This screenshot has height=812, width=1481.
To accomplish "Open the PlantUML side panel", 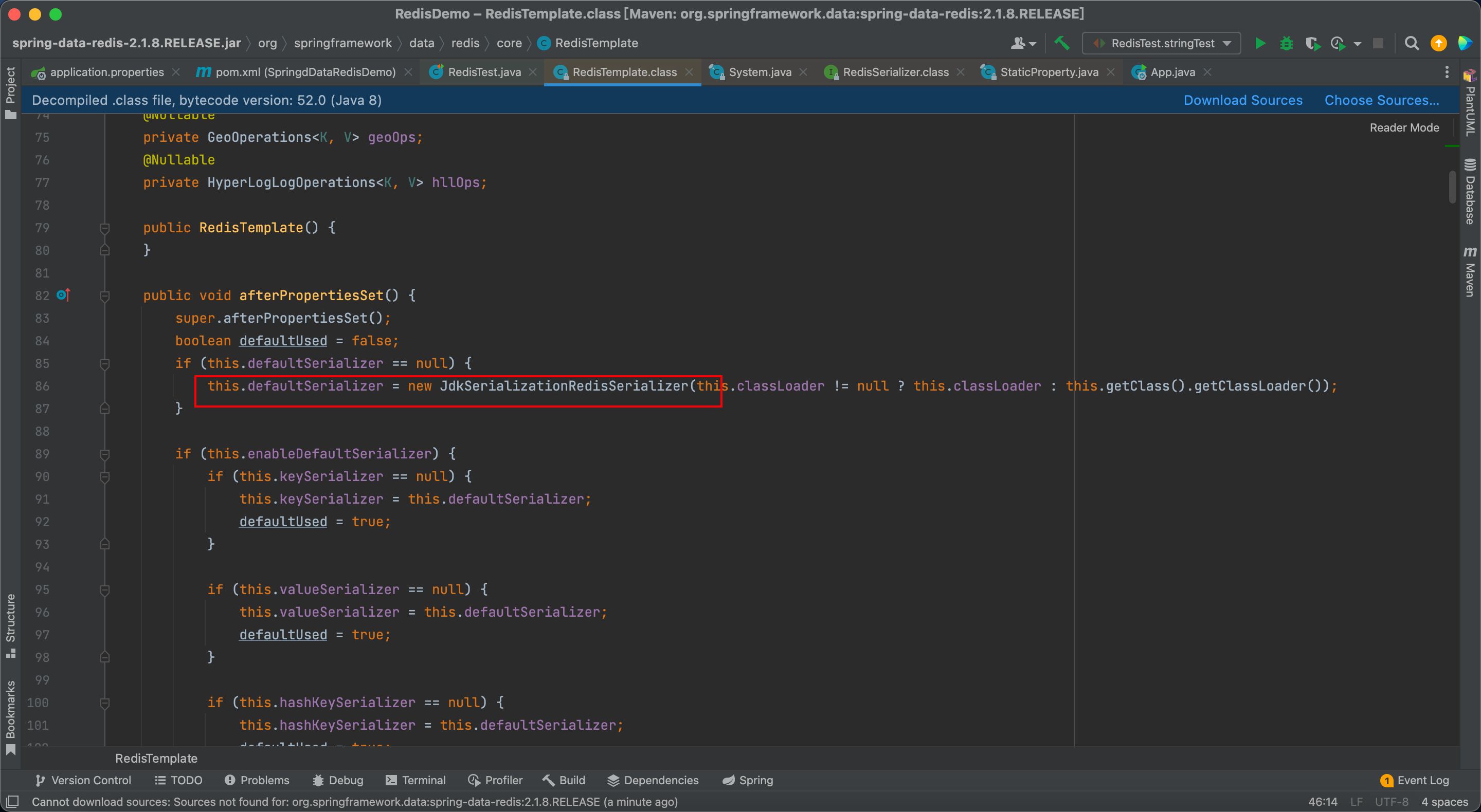I will point(1470,103).
